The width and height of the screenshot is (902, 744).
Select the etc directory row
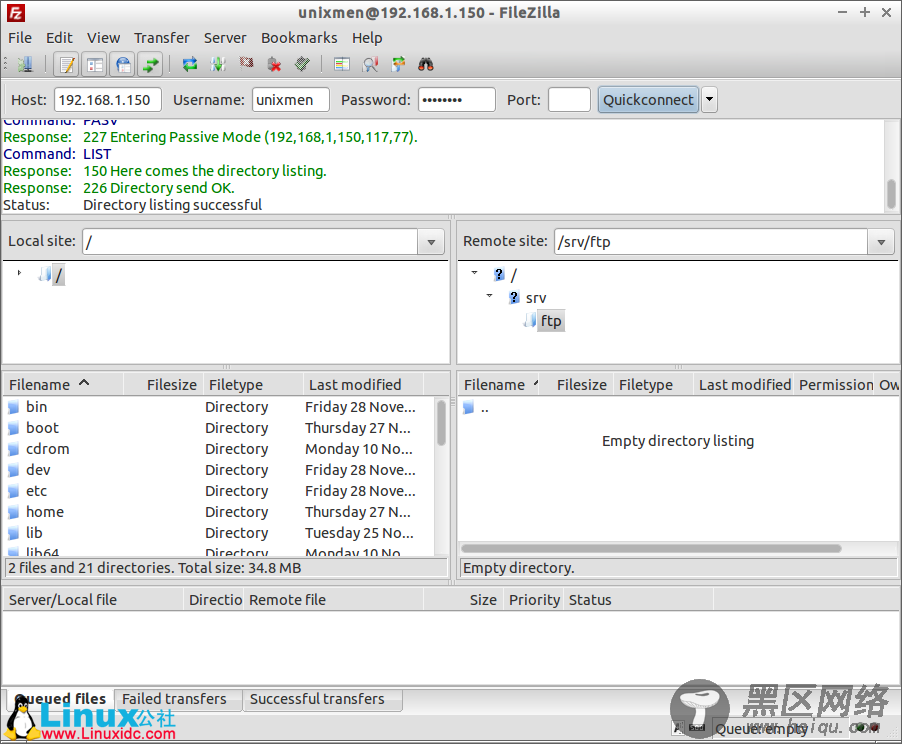click(219, 491)
